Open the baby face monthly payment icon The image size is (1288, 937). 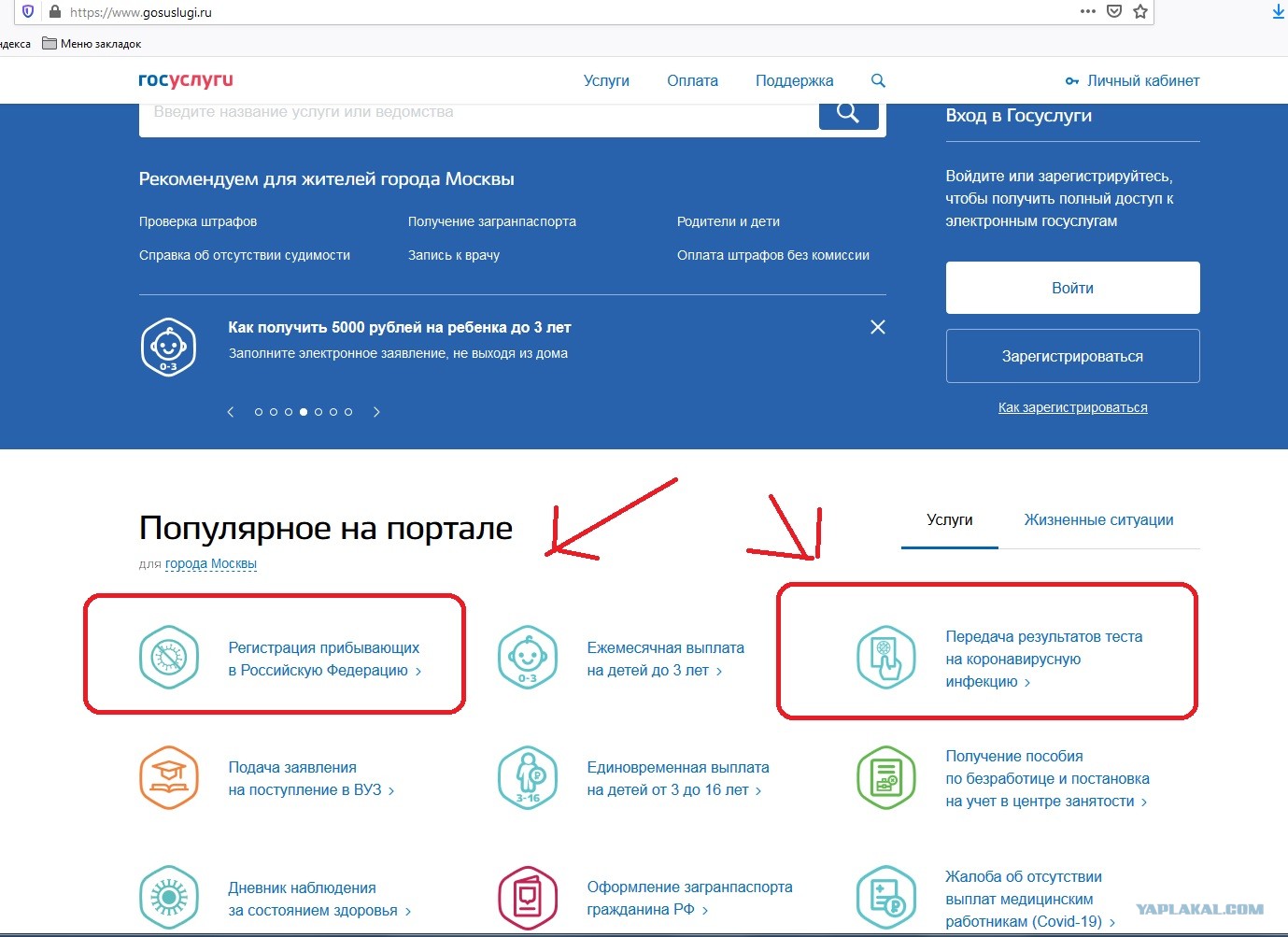[x=528, y=658]
